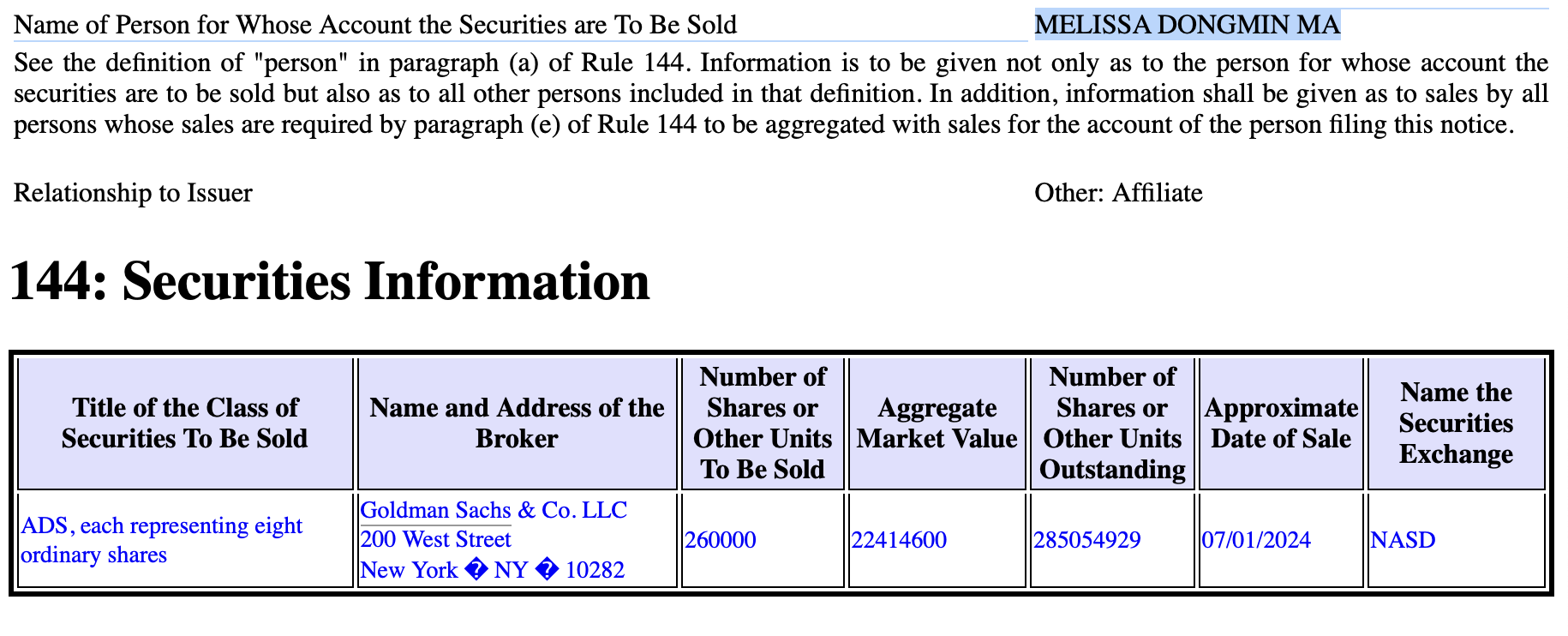
Task: Click the 'Name the Securities Exchange' header
Action: [x=1456, y=423]
